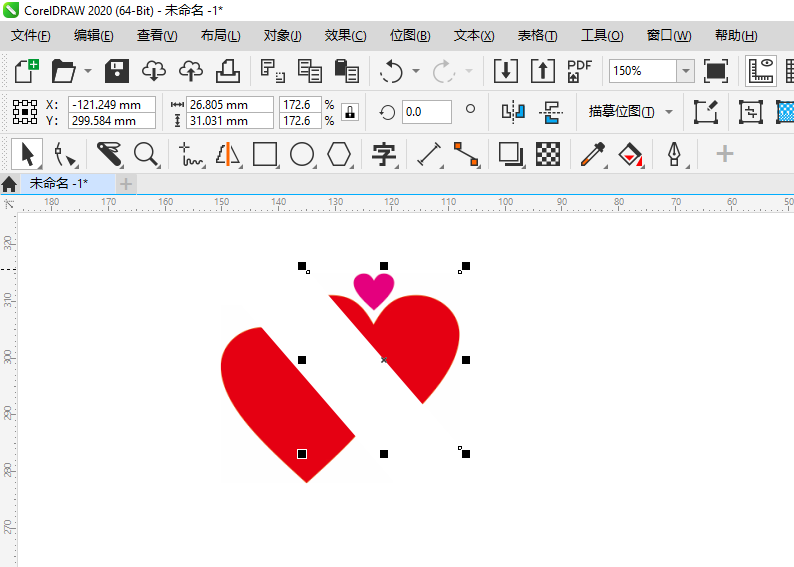Select the Zoom magnifier tool

coord(146,154)
